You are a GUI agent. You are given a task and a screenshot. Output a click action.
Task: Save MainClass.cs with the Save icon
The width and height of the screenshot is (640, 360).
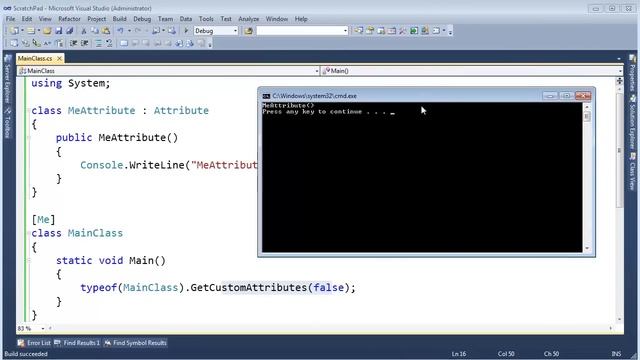click(58, 31)
